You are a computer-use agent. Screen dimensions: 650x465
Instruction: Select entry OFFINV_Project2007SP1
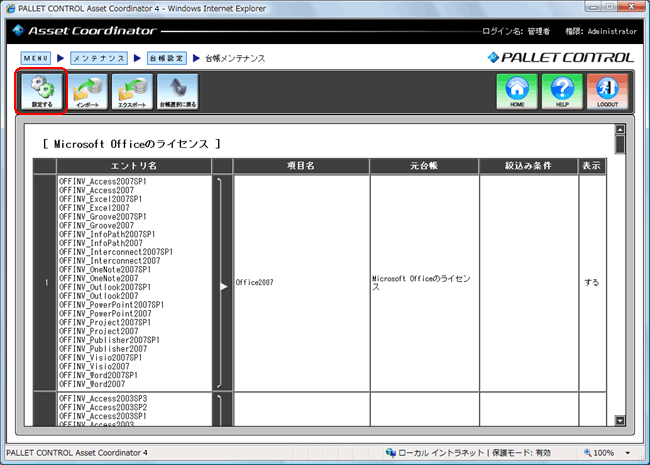[x=105, y=322]
